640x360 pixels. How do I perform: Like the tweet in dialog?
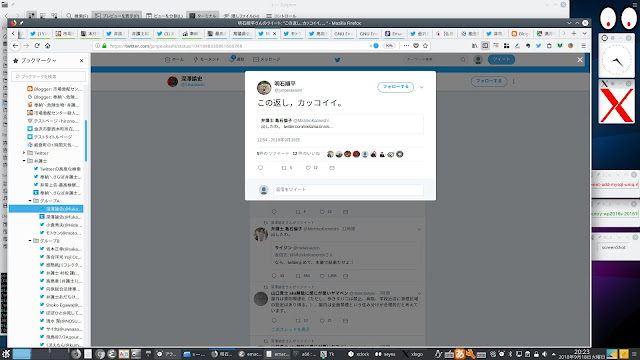308,168
